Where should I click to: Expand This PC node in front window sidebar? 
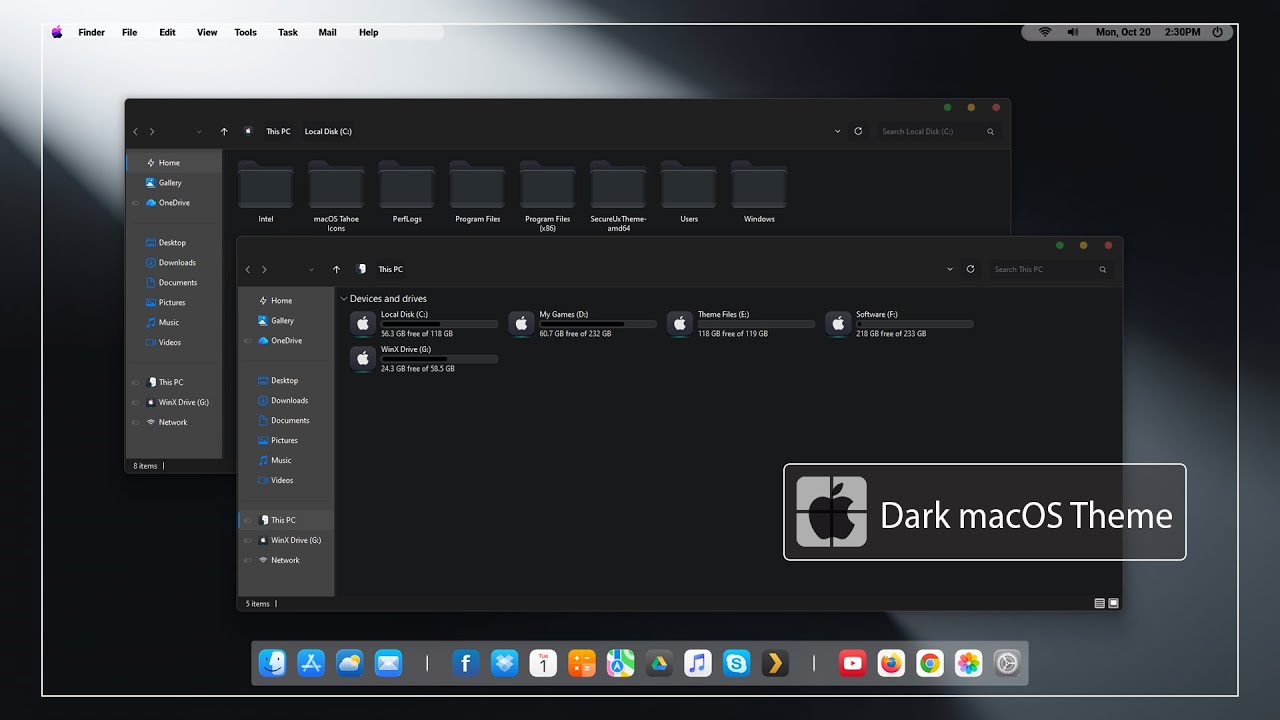tap(248, 520)
